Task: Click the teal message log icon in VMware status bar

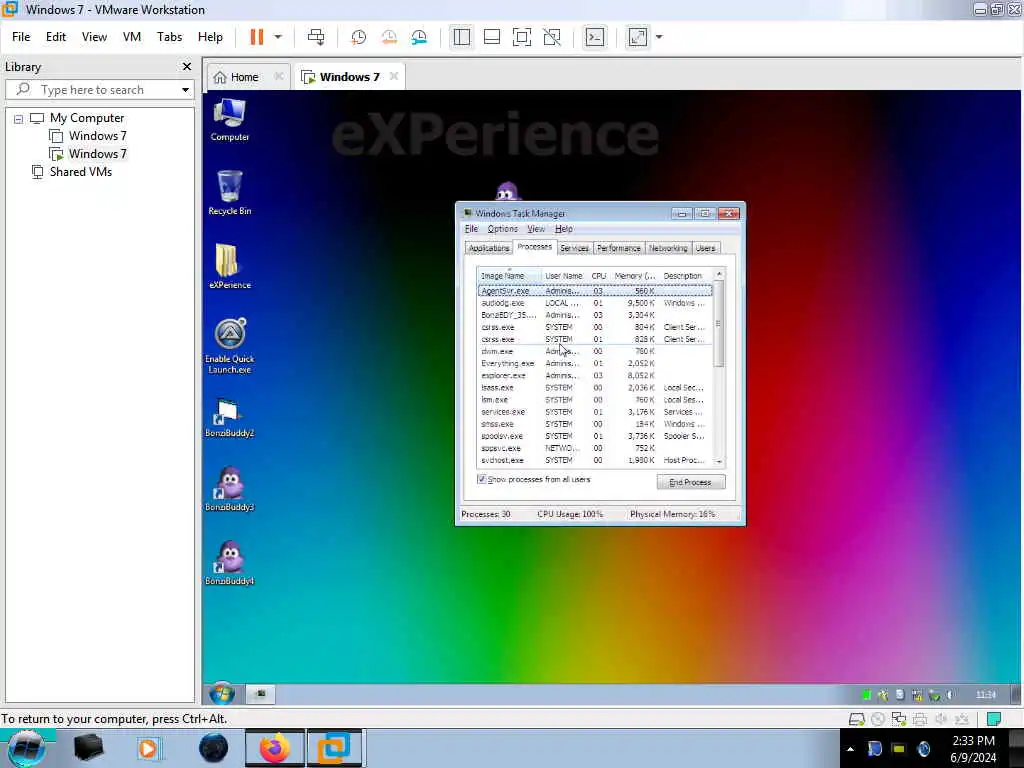Action: [994, 719]
